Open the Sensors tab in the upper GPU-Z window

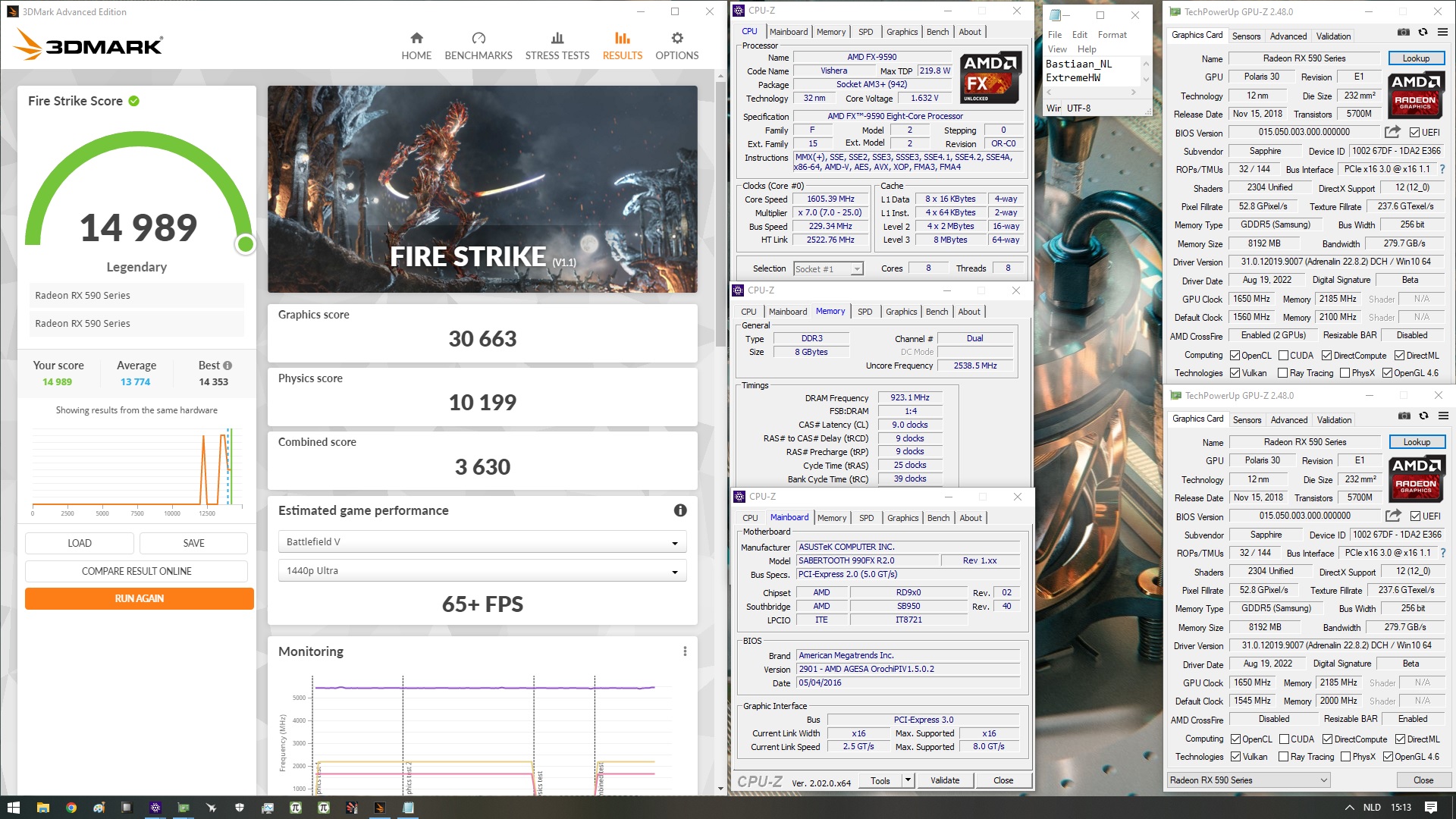(1246, 36)
